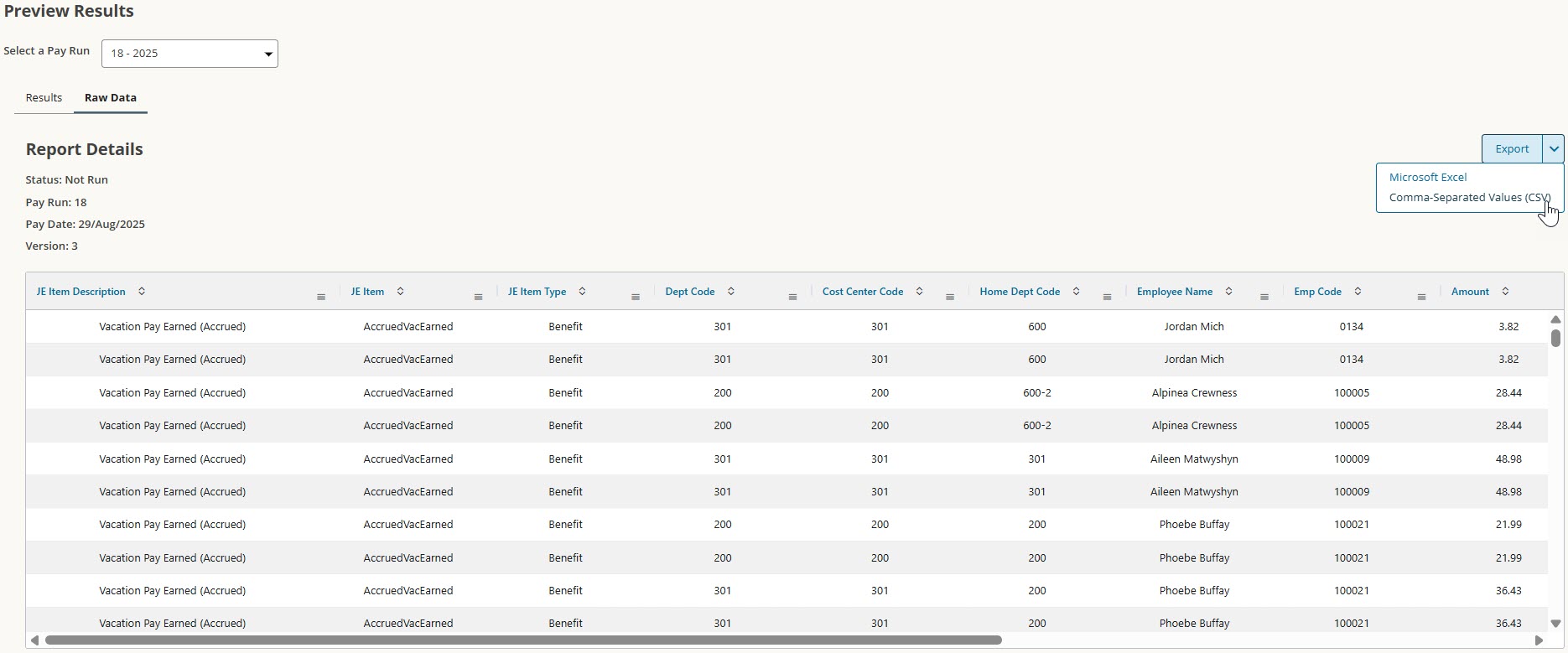
Task: Click the Pay Date: 29/Aug/2025 text
Action: point(86,224)
